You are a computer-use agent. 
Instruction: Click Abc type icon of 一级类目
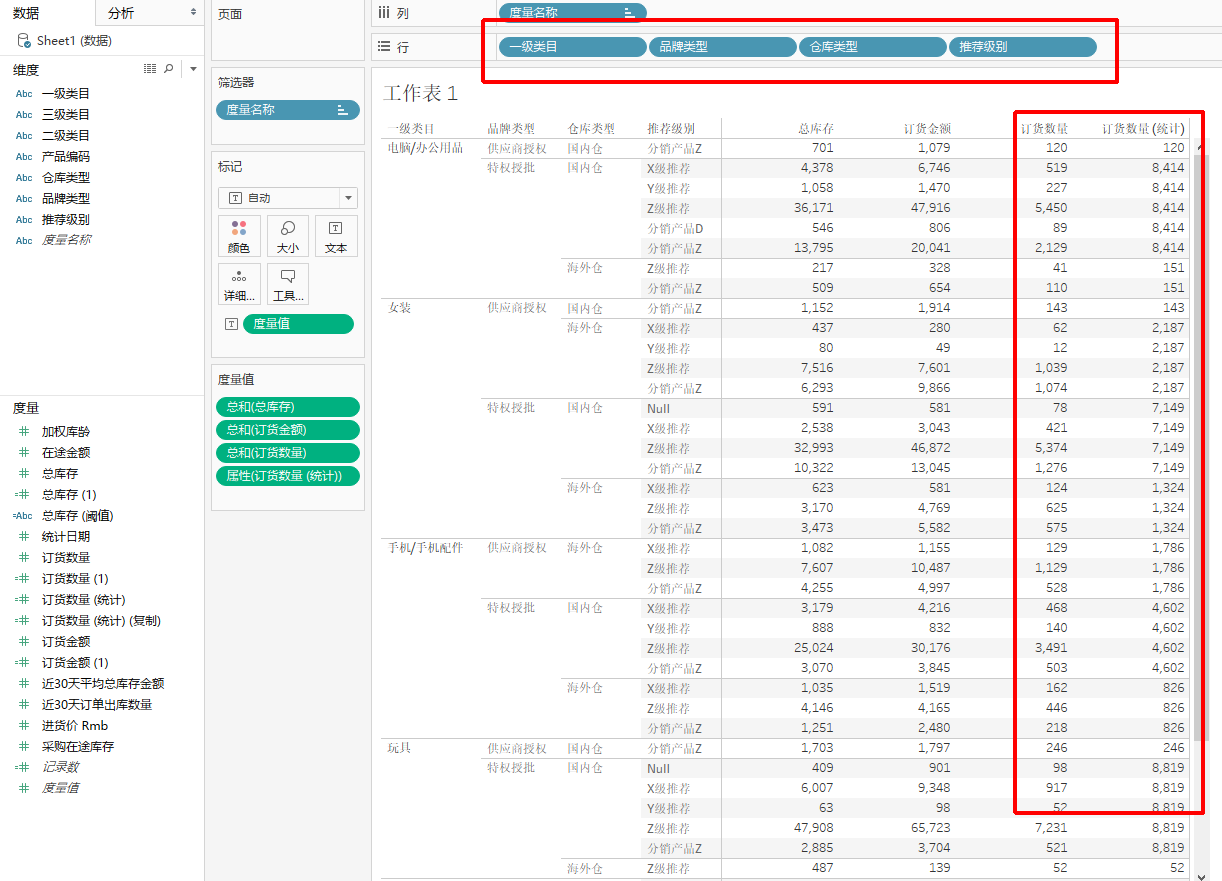click(24, 94)
